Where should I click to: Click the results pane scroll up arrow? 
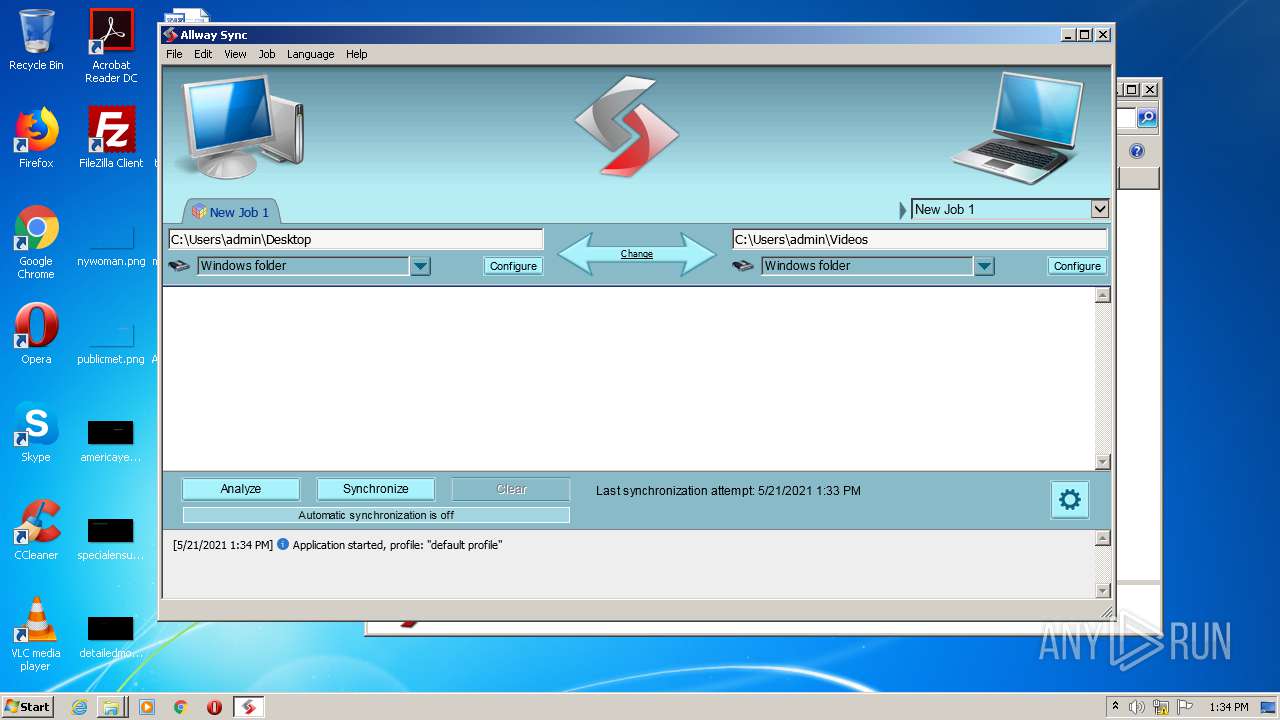pos(1103,295)
